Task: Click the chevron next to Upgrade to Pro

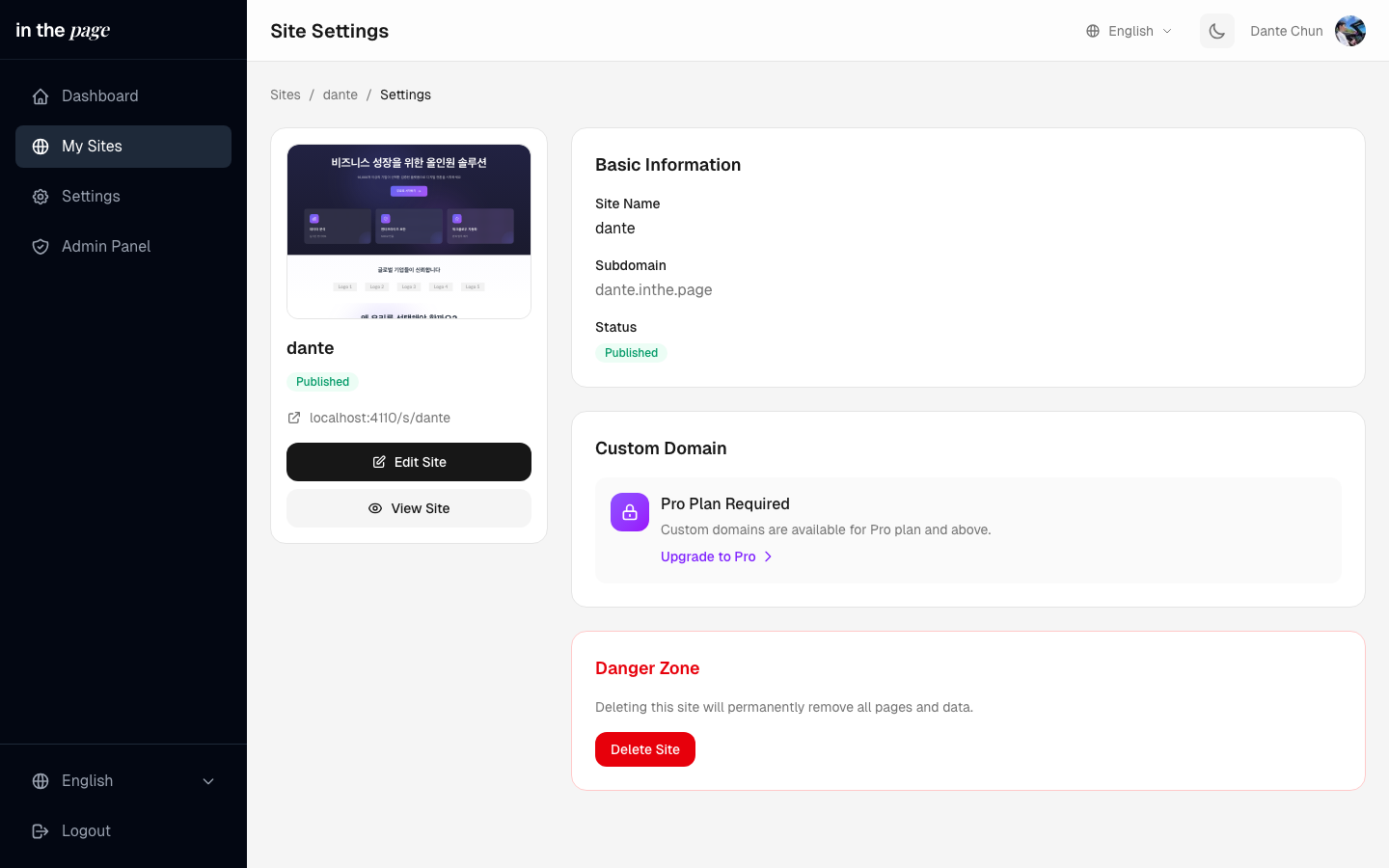Action: point(768,556)
